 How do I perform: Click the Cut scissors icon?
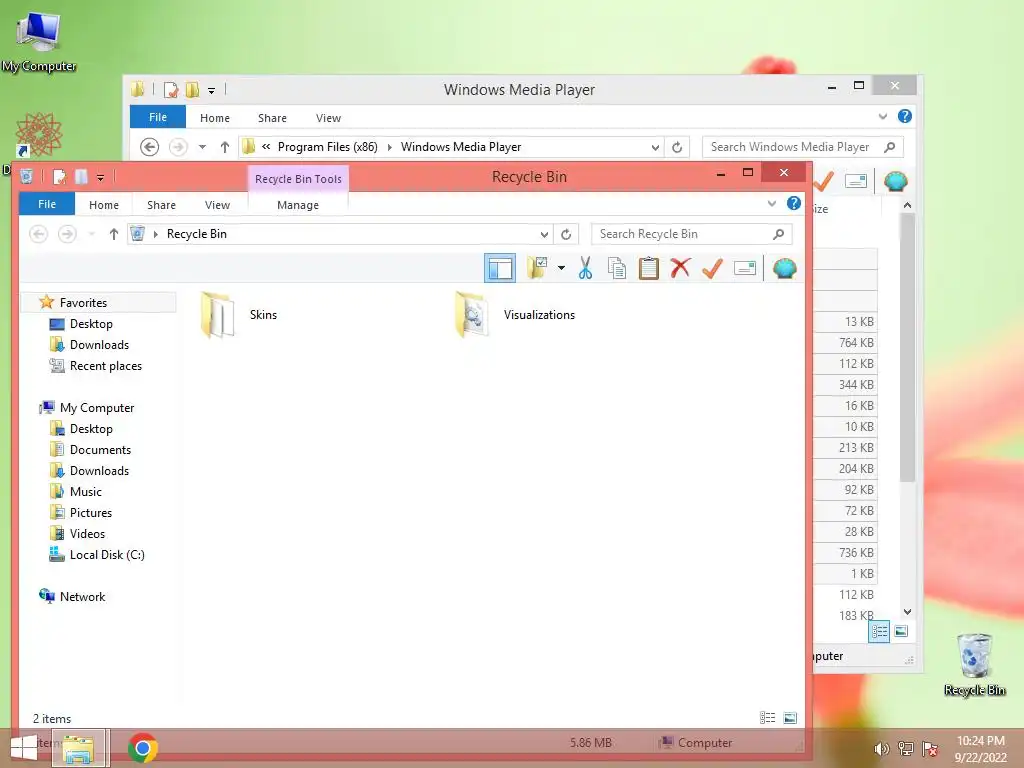585,268
